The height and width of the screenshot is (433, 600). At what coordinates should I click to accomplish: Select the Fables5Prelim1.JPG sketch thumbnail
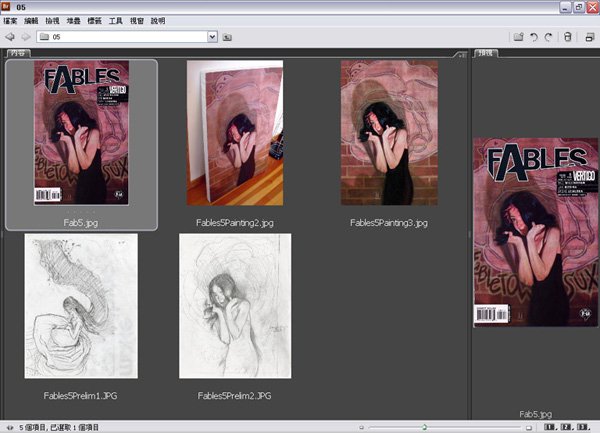point(81,306)
